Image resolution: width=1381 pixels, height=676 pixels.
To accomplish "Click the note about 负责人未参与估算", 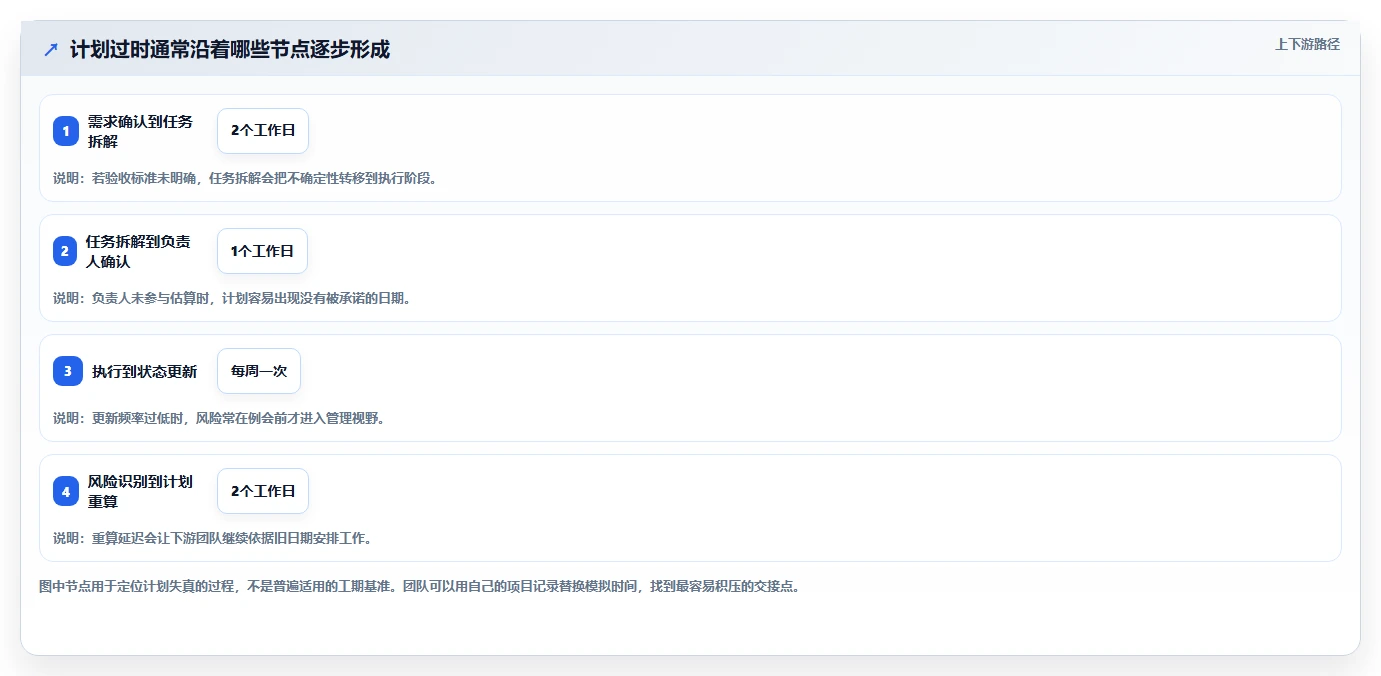I will [232, 298].
